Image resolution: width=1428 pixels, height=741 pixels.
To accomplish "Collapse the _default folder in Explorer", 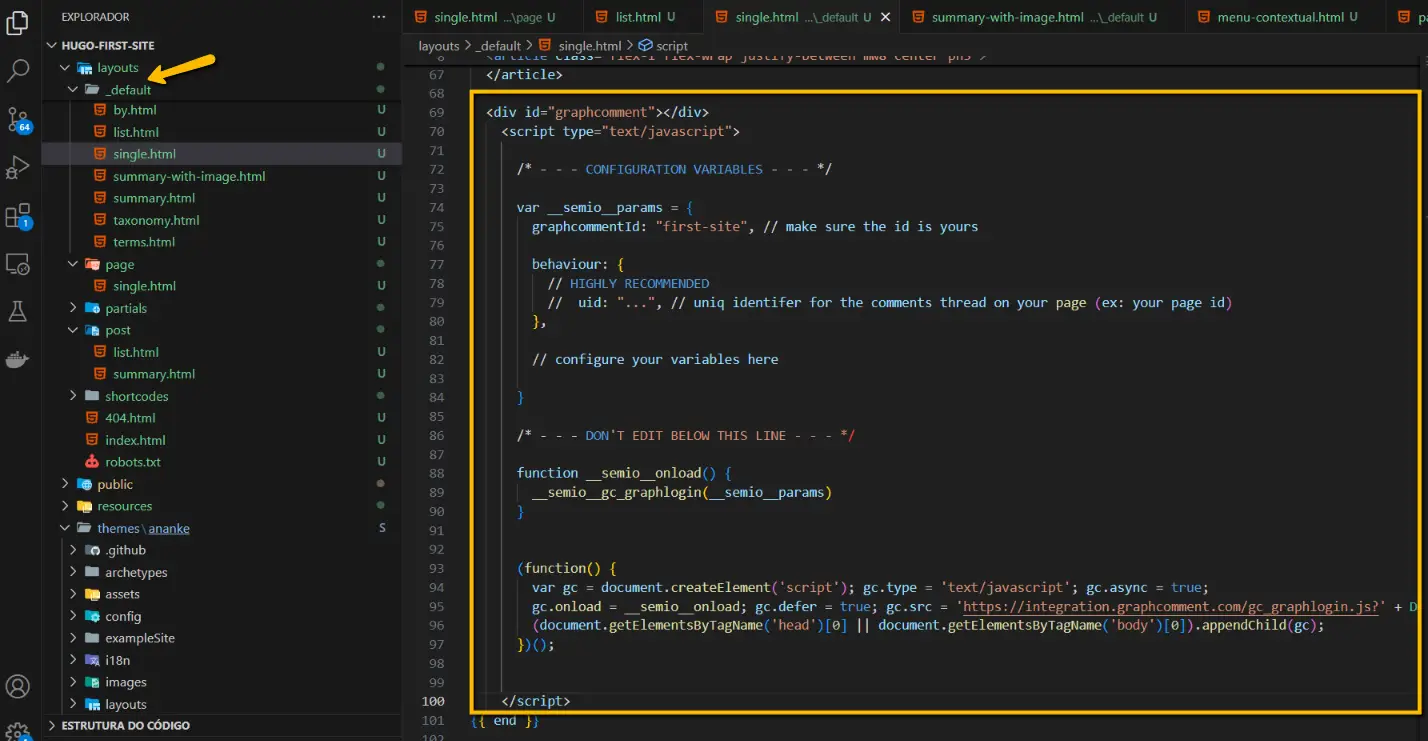I will (72, 87).
